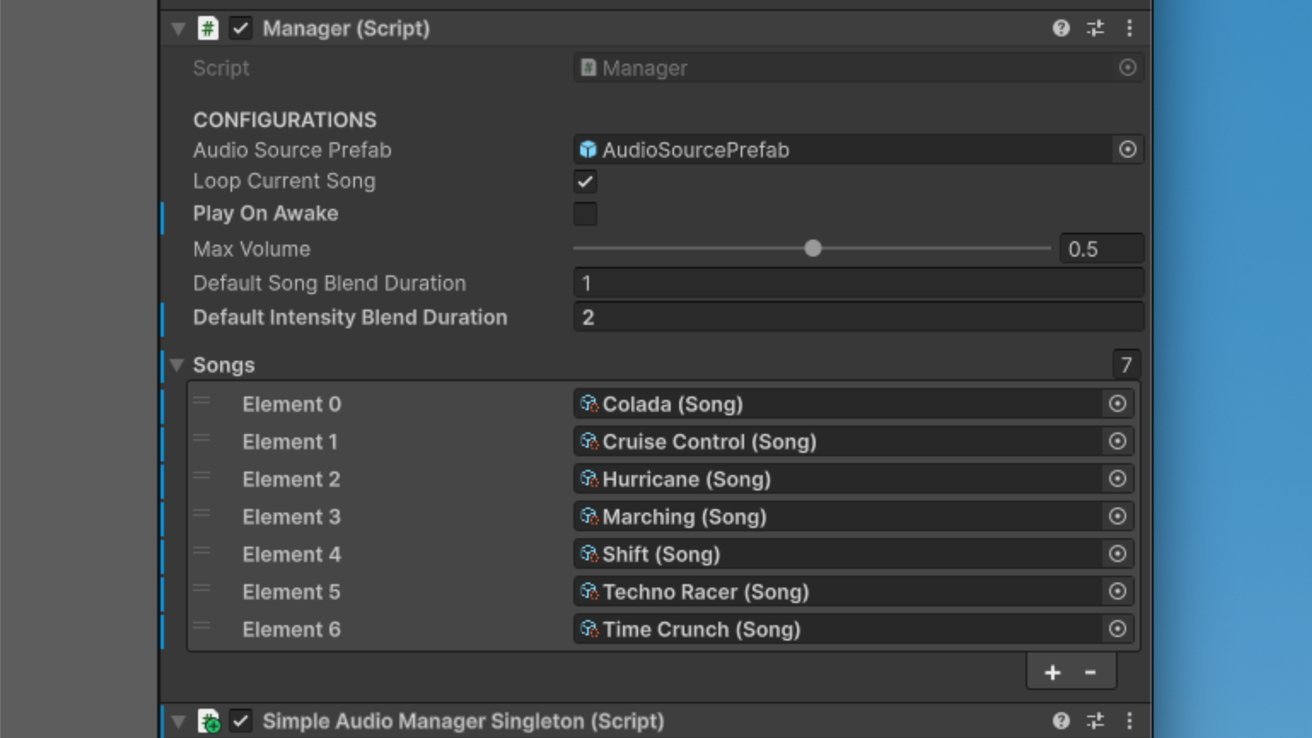Image resolution: width=1312 pixels, height=738 pixels.
Task: Open help for Simple Audio Manager Singleton
Action: pyautogui.click(x=1061, y=721)
